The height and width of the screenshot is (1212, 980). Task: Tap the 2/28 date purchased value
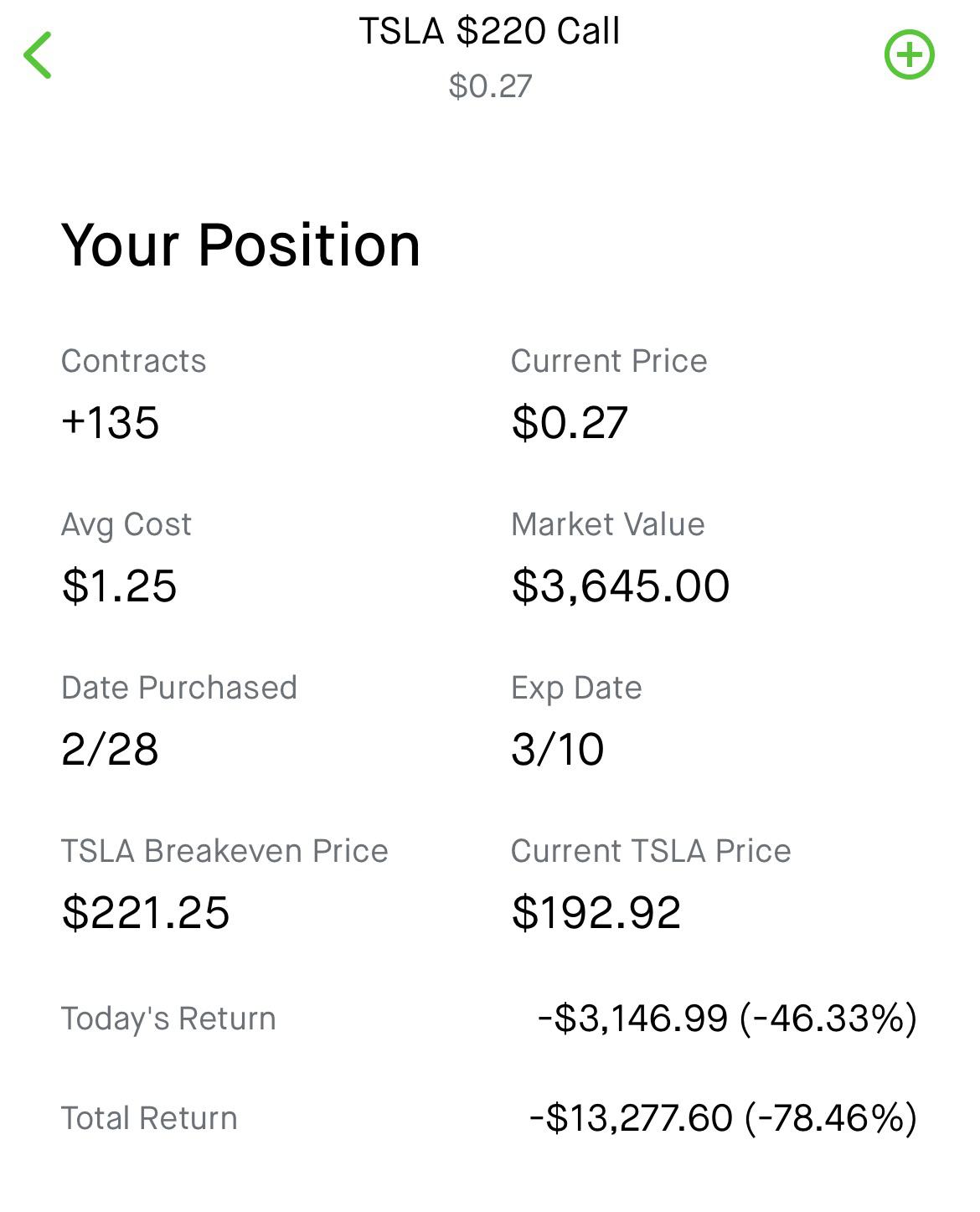point(110,749)
